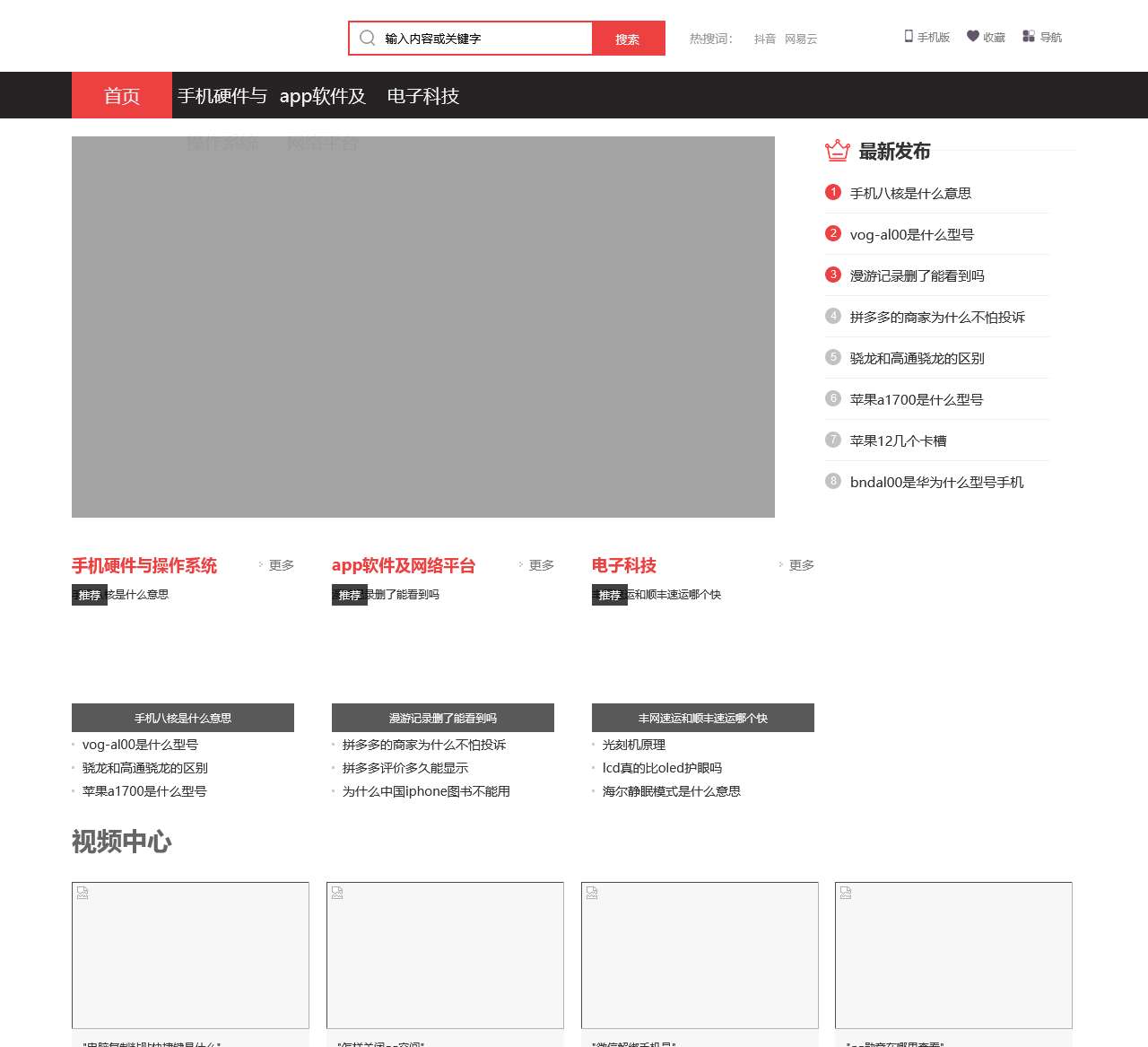Select the 首页 navigation tab
Image resolution: width=1148 pixels, height=1047 pixels.
click(122, 96)
